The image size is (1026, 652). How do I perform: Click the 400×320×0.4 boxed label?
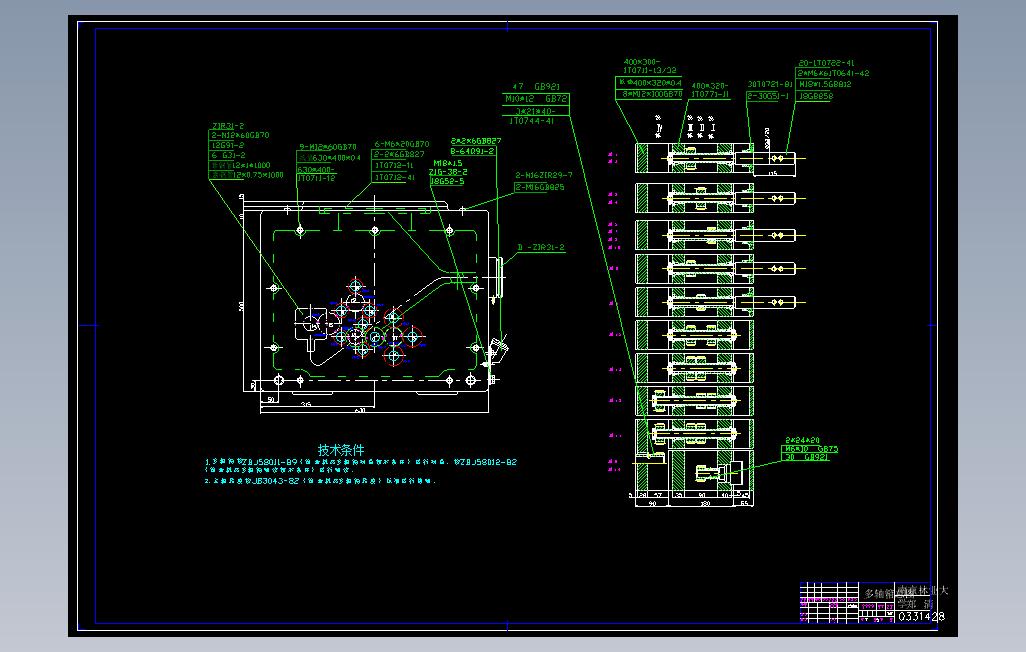(649, 83)
